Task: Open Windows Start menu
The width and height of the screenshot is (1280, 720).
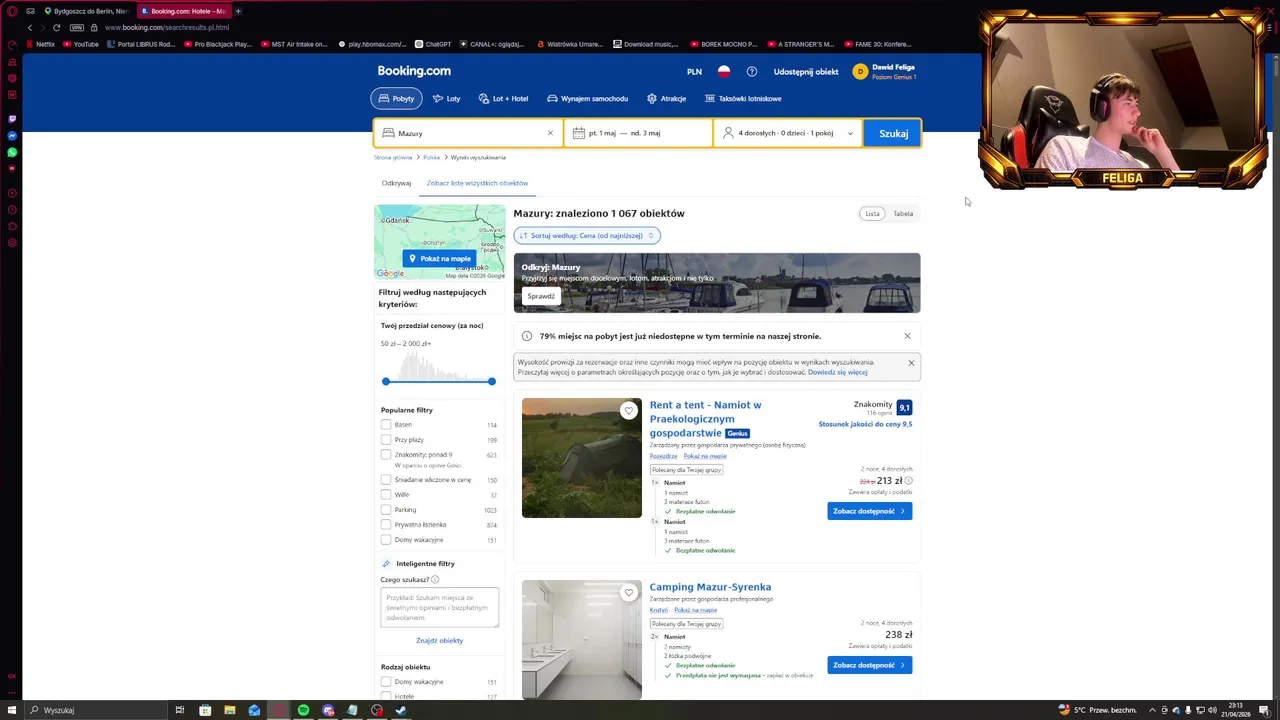Action: pyautogui.click(x=12, y=710)
